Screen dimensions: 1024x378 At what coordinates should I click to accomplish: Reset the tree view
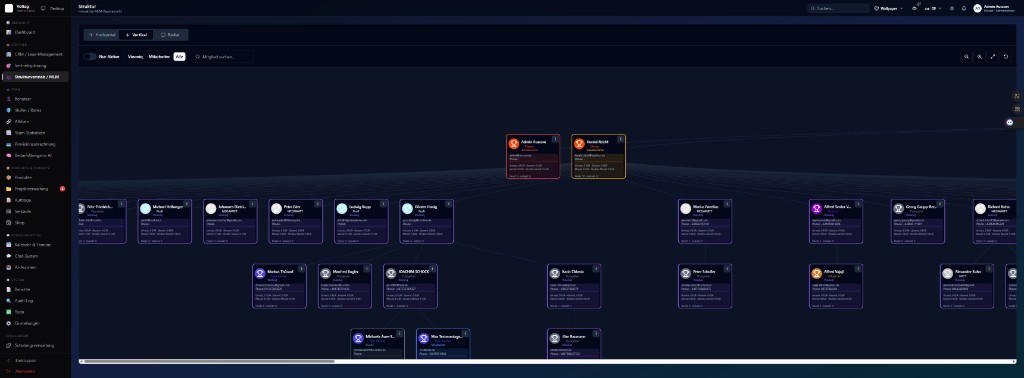pyautogui.click(x=1006, y=57)
